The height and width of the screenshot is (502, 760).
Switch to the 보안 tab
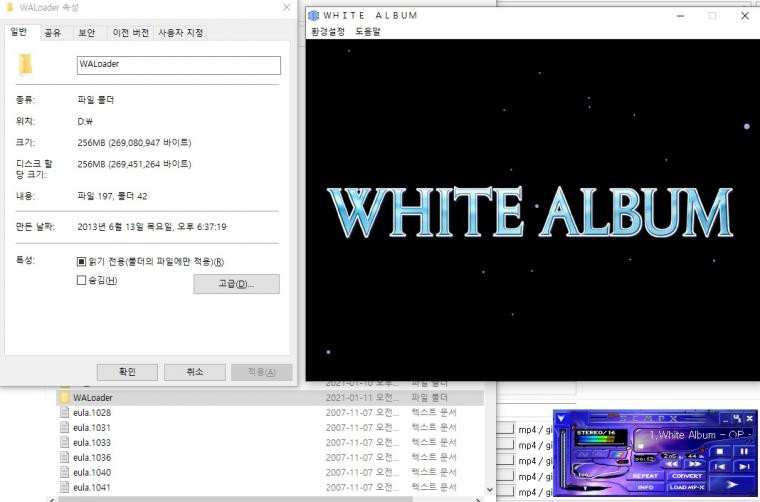coord(87,32)
